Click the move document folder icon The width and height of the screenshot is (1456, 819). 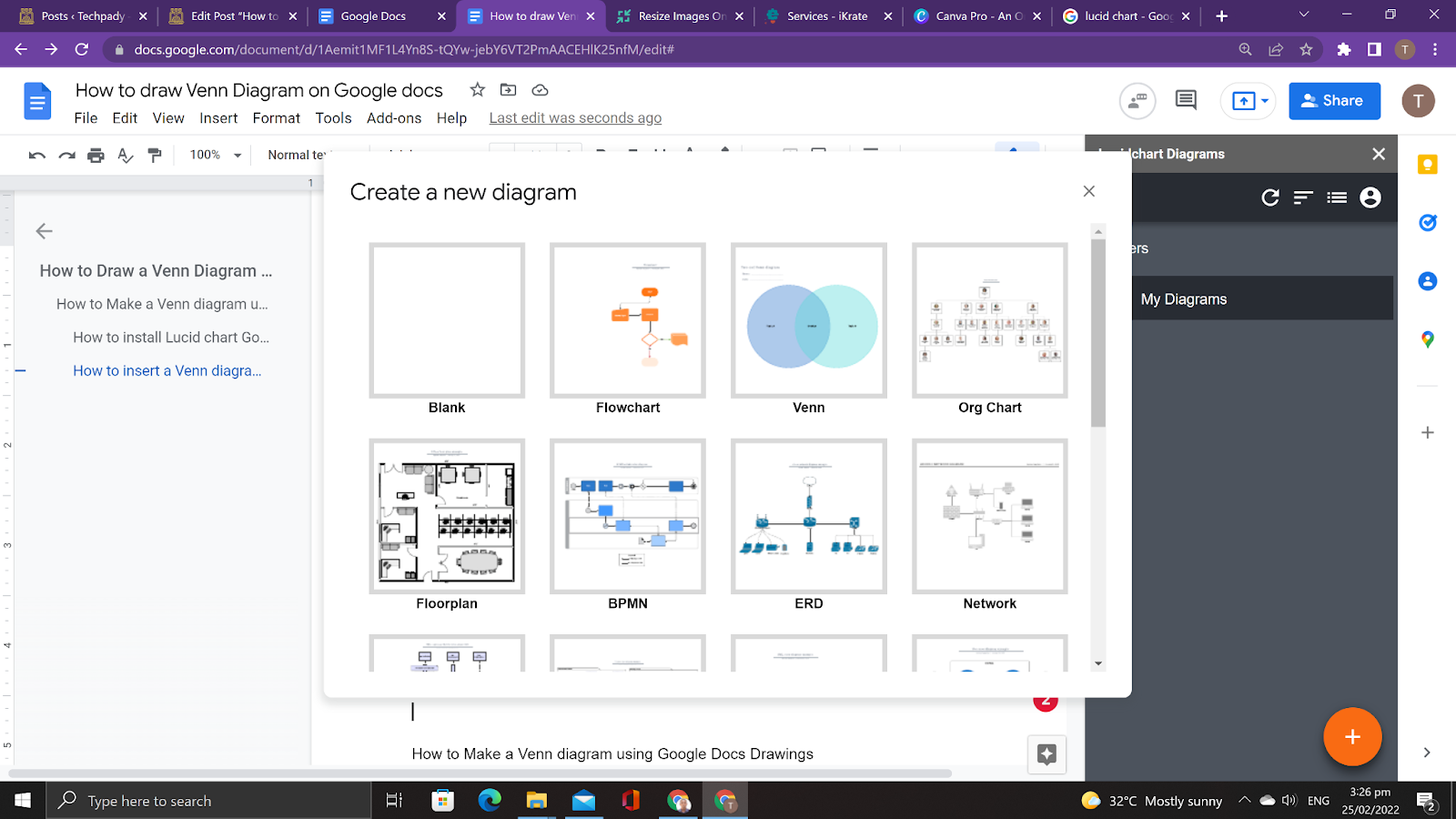[x=508, y=89]
